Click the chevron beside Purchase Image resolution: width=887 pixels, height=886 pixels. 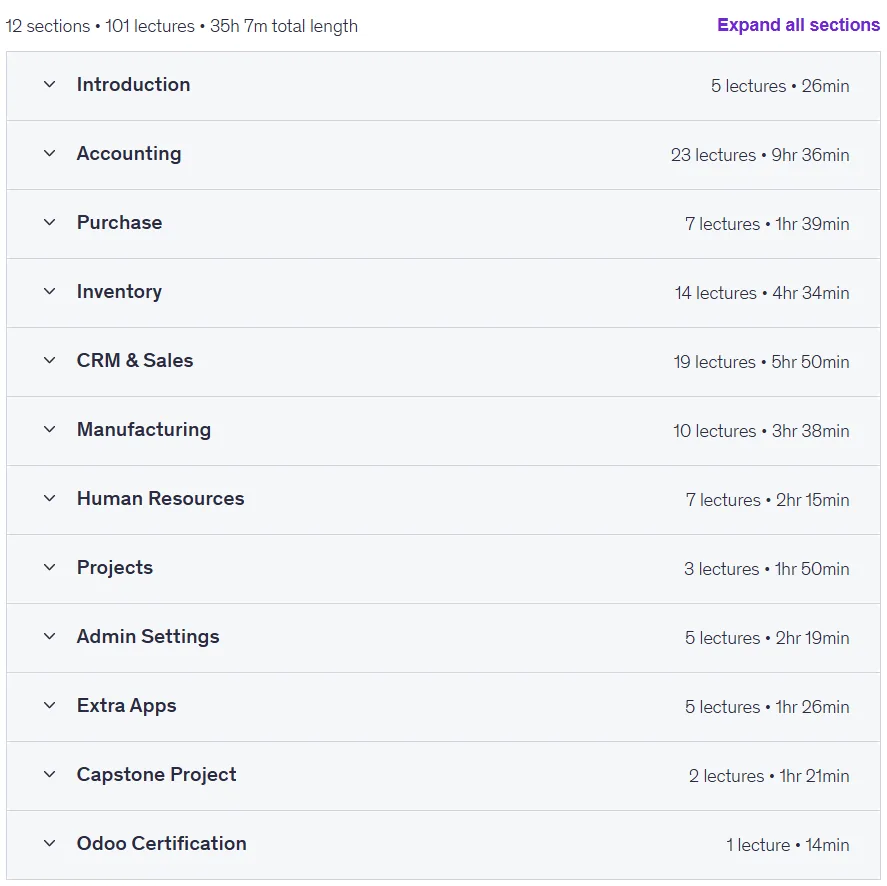[x=50, y=223]
